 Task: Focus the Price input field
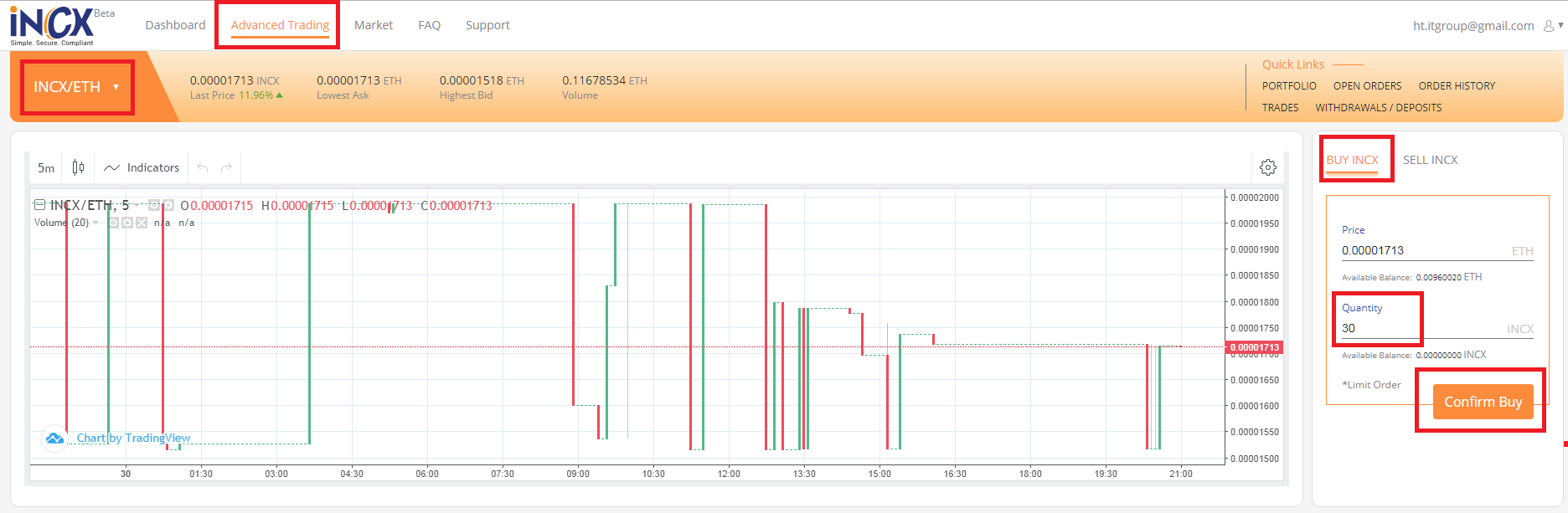tap(1437, 250)
